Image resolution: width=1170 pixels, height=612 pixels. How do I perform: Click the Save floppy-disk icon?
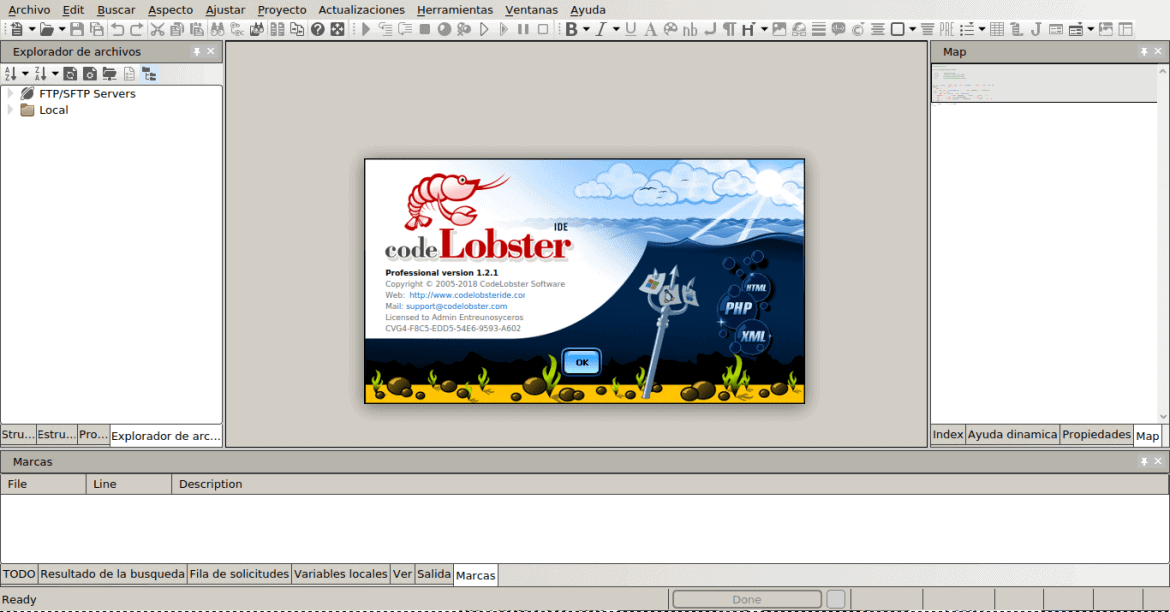point(77,29)
